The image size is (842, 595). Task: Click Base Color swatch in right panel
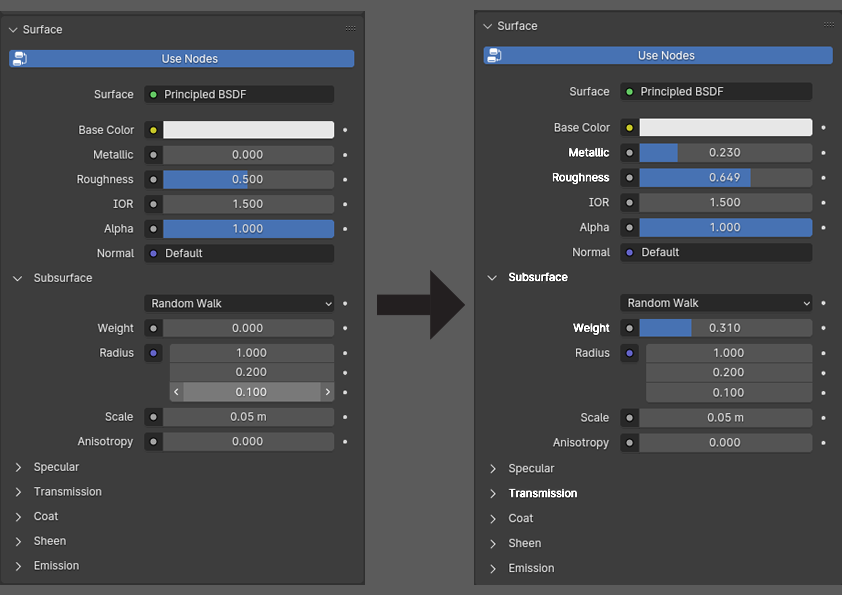[725, 128]
